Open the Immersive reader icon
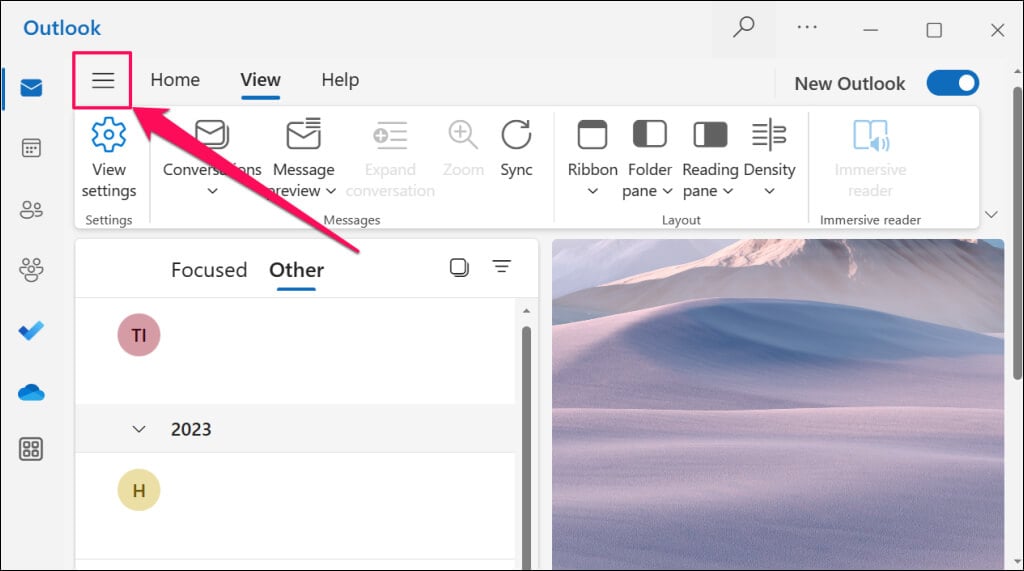The image size is (1024, 571). point(871,135)
